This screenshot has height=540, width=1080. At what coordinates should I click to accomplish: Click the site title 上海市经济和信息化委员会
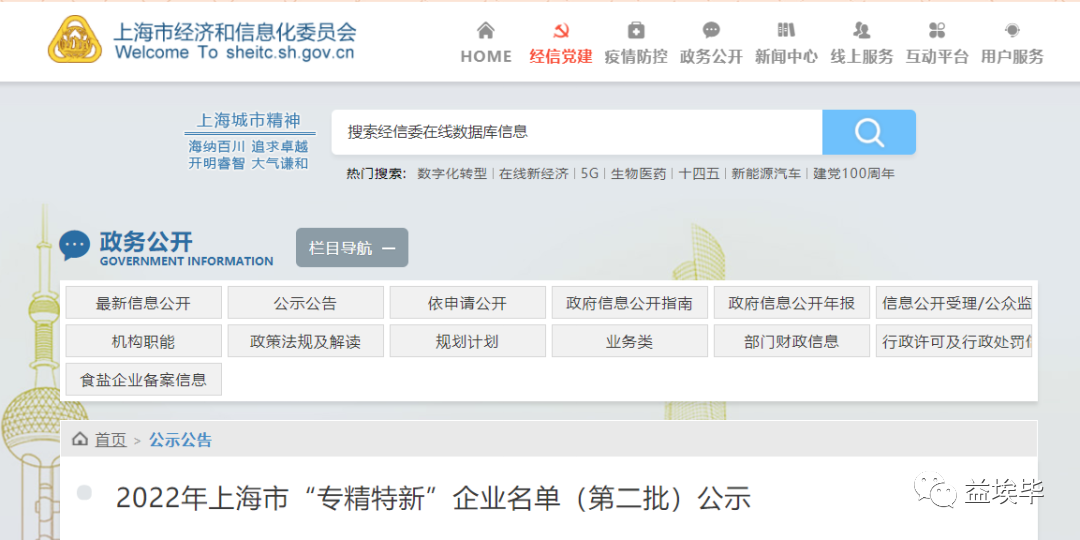[235, 31]
